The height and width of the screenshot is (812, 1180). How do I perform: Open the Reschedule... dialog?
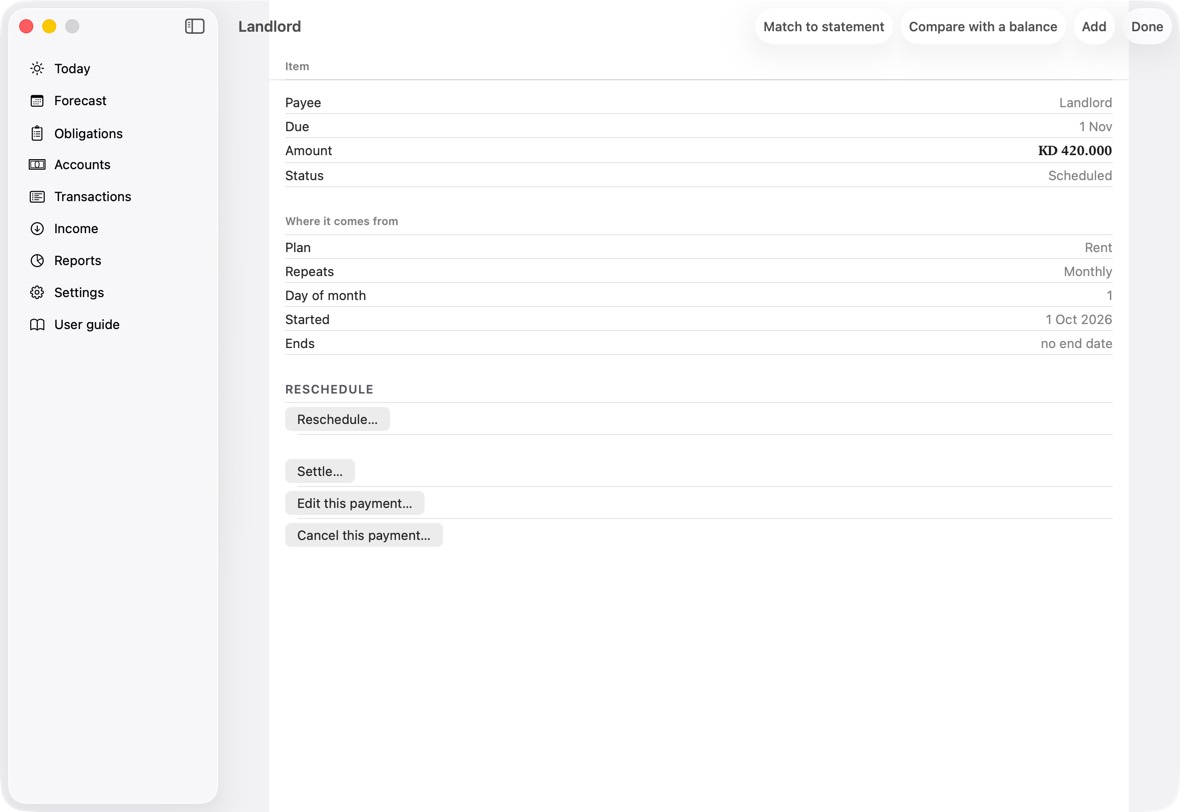pyautogui.click(x=337, y=419)
